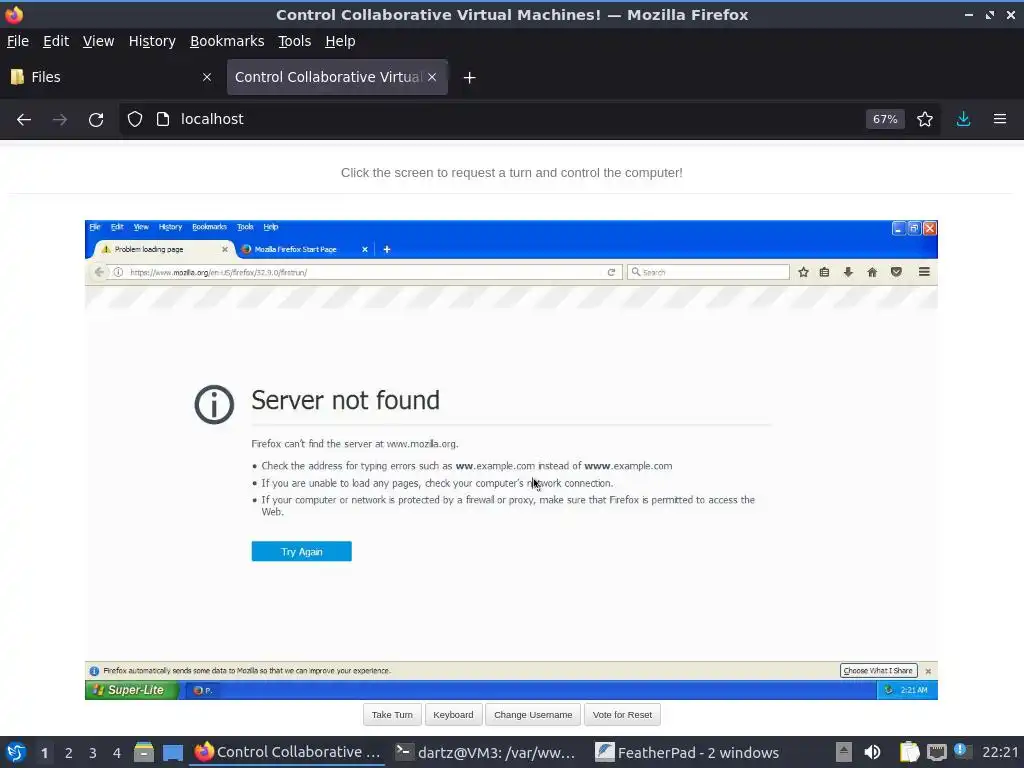Click the VM system tray icon
Image resolution: width=1024 pixels, height=768 pixels.
click(x=888, y=690)
